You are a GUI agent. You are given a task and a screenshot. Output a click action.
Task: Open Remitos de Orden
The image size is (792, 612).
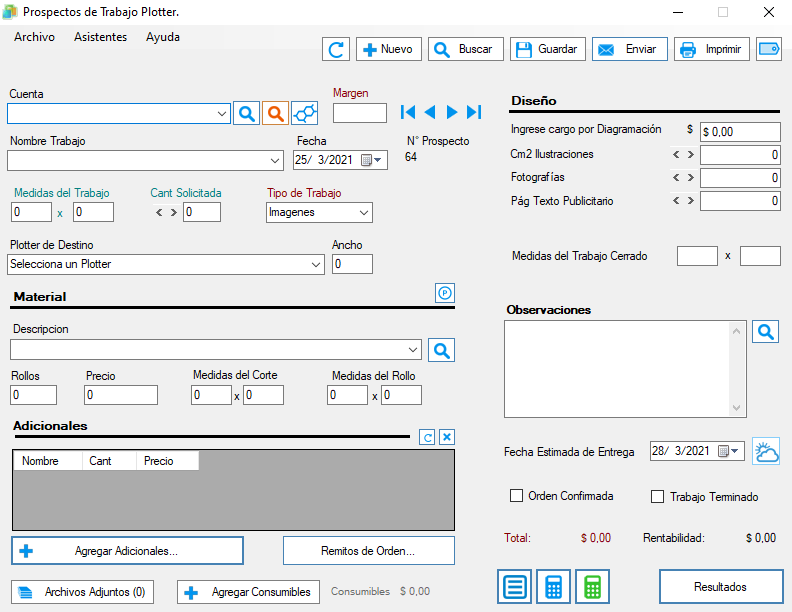coord(369,550)
